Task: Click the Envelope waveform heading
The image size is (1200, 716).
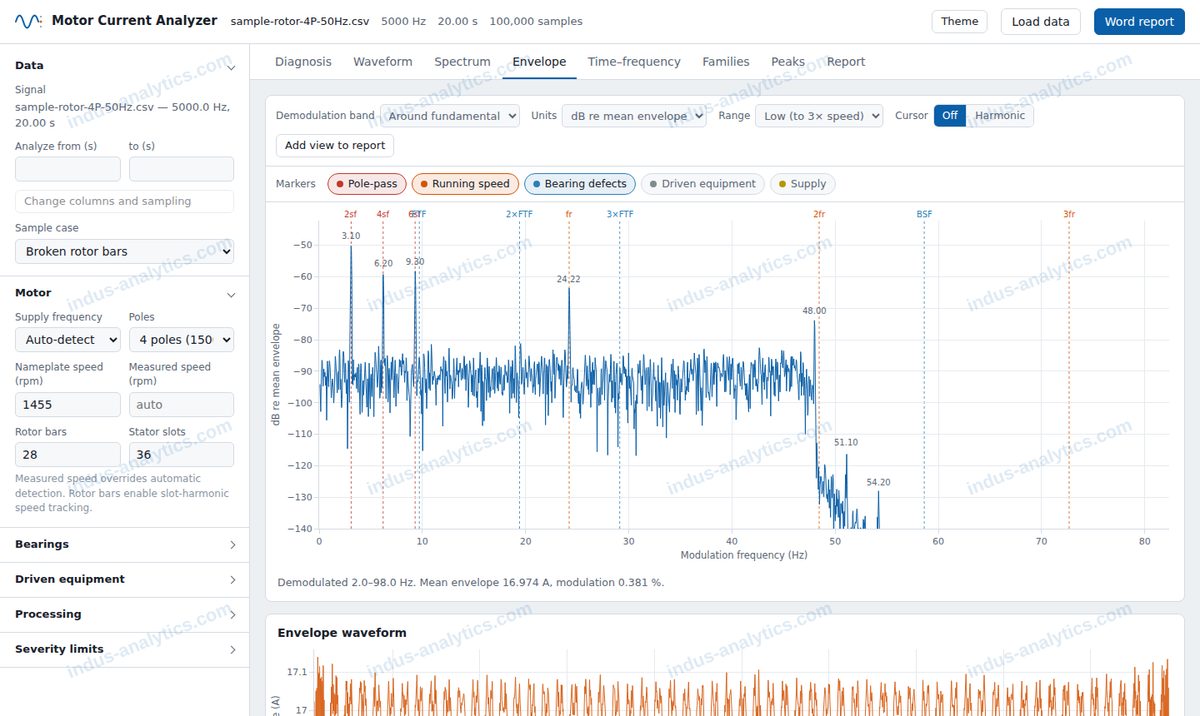Action: point(342,633)
